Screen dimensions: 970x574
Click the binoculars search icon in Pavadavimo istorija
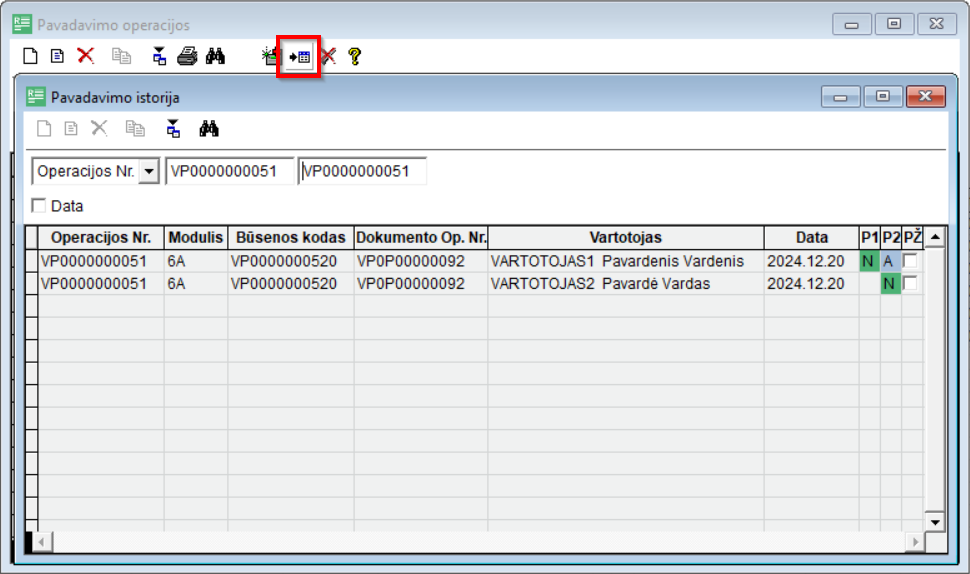point(209,128)
